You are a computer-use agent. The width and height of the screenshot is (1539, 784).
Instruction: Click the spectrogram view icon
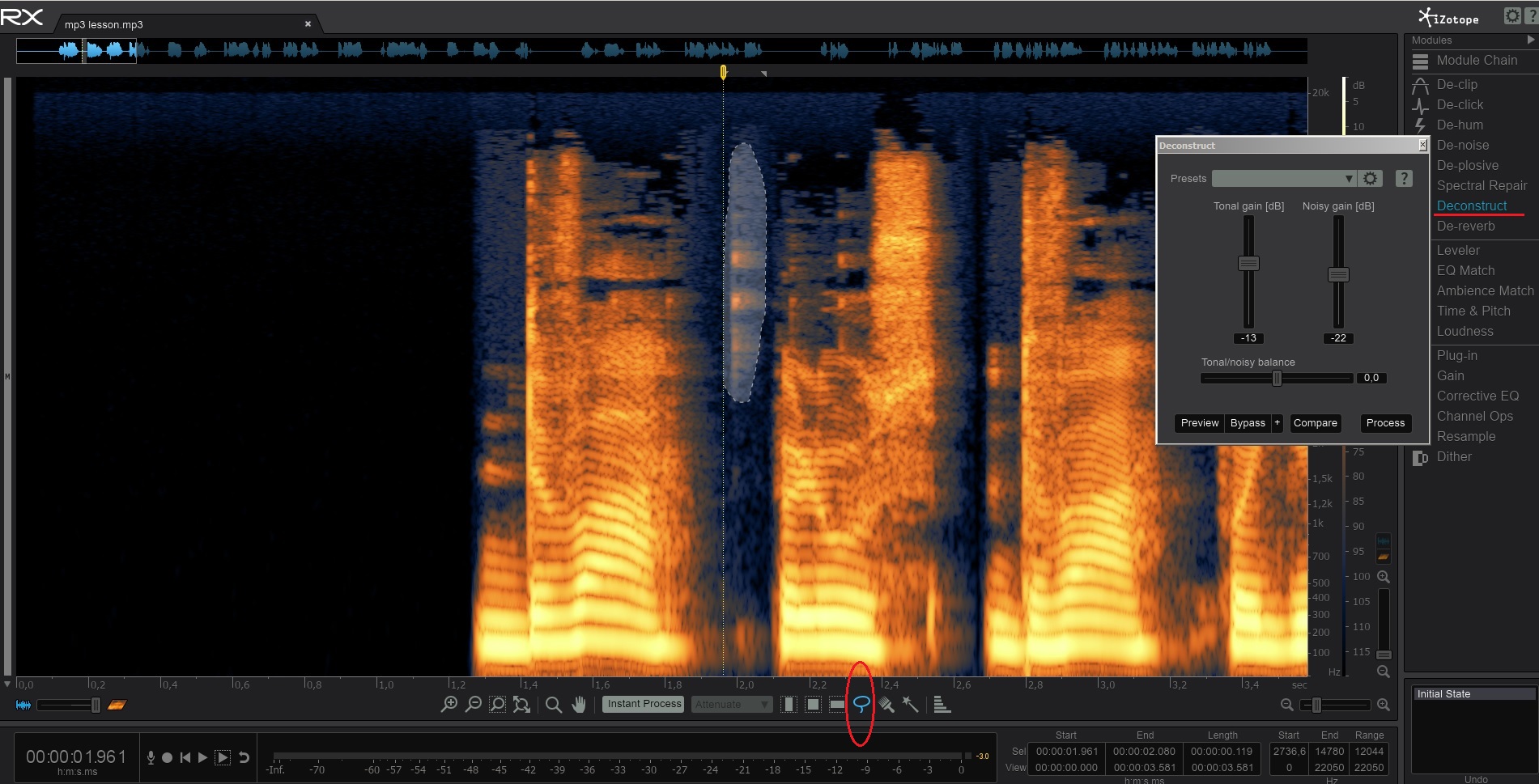tap(117, 706)
